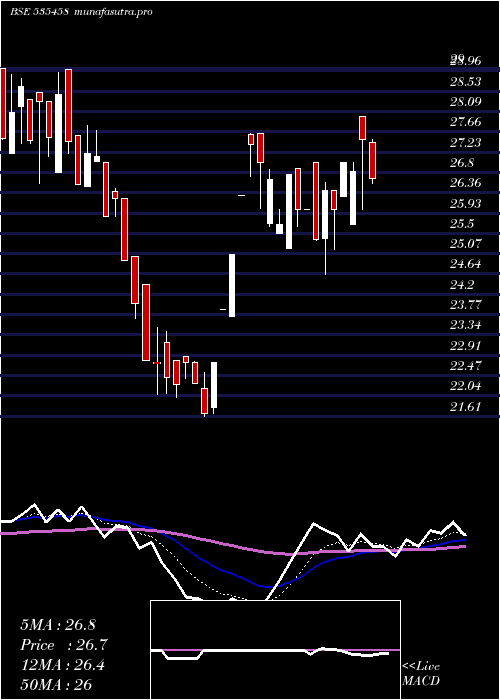Click the BSE stock code header
Screen dimensions: 500x700
[39, 12]
